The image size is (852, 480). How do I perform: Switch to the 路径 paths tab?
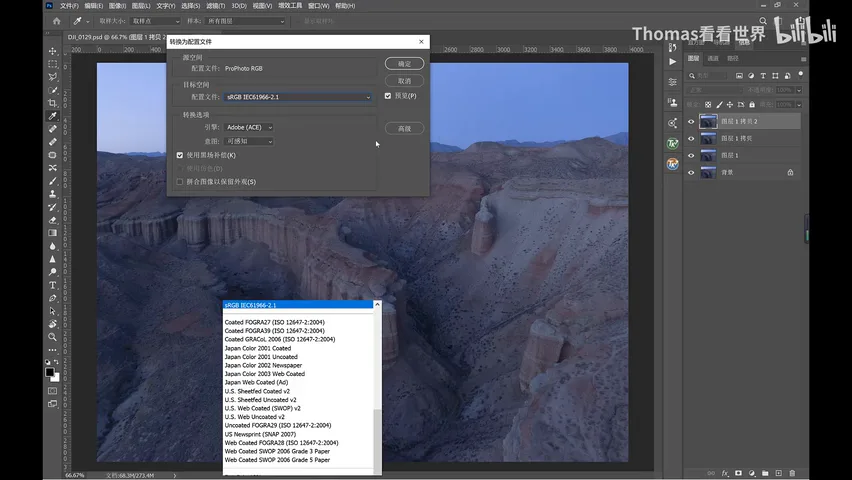[733, 59]
